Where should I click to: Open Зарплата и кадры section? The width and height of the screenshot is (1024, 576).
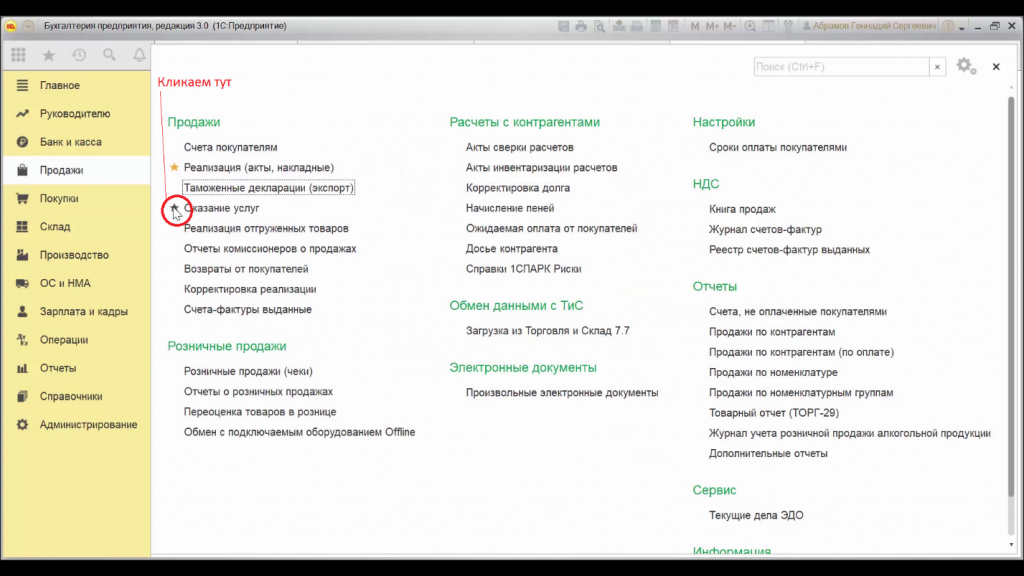pyautogui.click(x=83, y=311)
